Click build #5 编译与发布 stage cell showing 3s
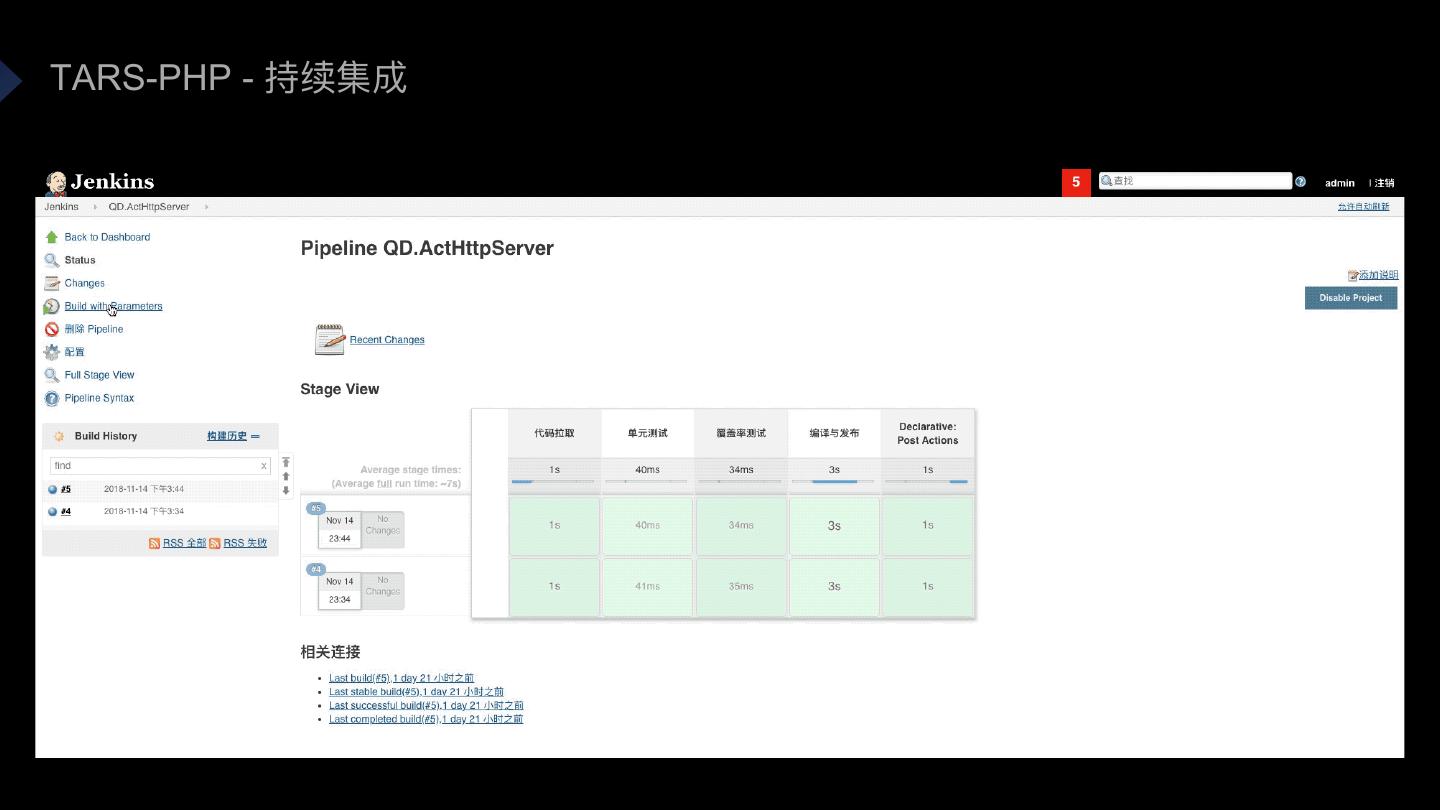This screenshot has width=1440, height=810. click(x=834, y=525)
